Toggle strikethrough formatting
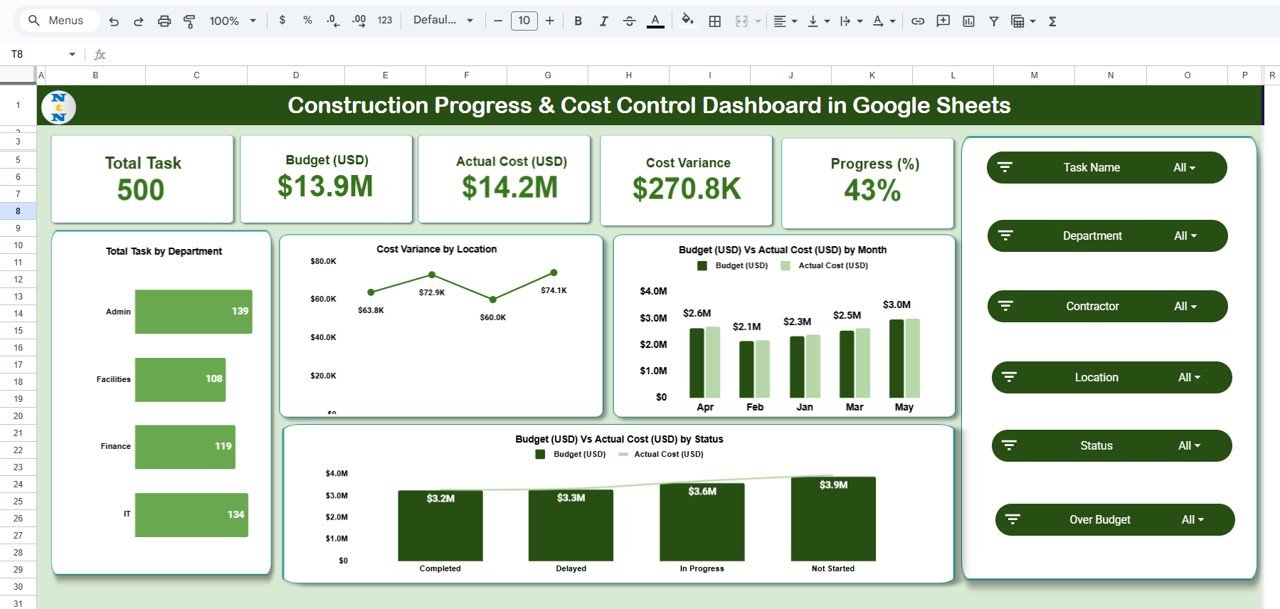This screenshot has width=1280, height=609. coord(629,20)
